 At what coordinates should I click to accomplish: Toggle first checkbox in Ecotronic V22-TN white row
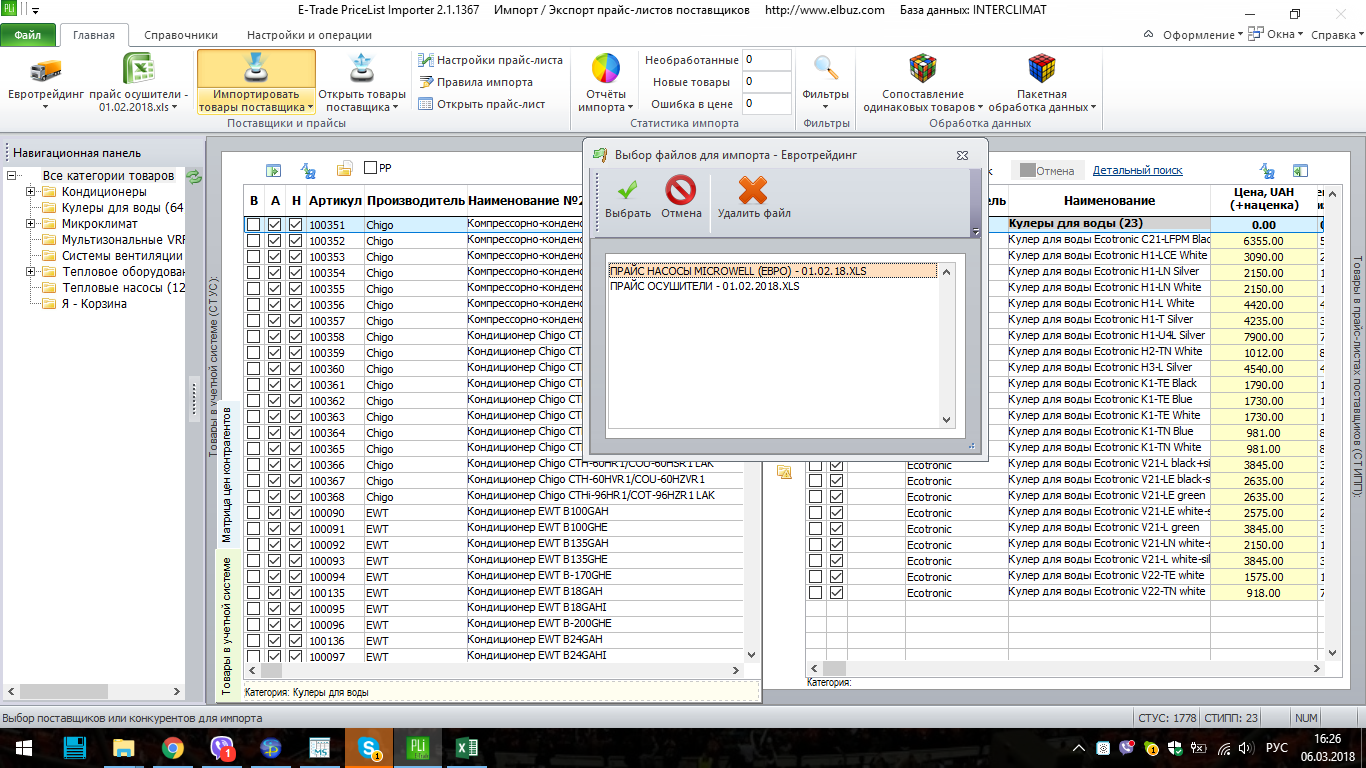point(816,592)
